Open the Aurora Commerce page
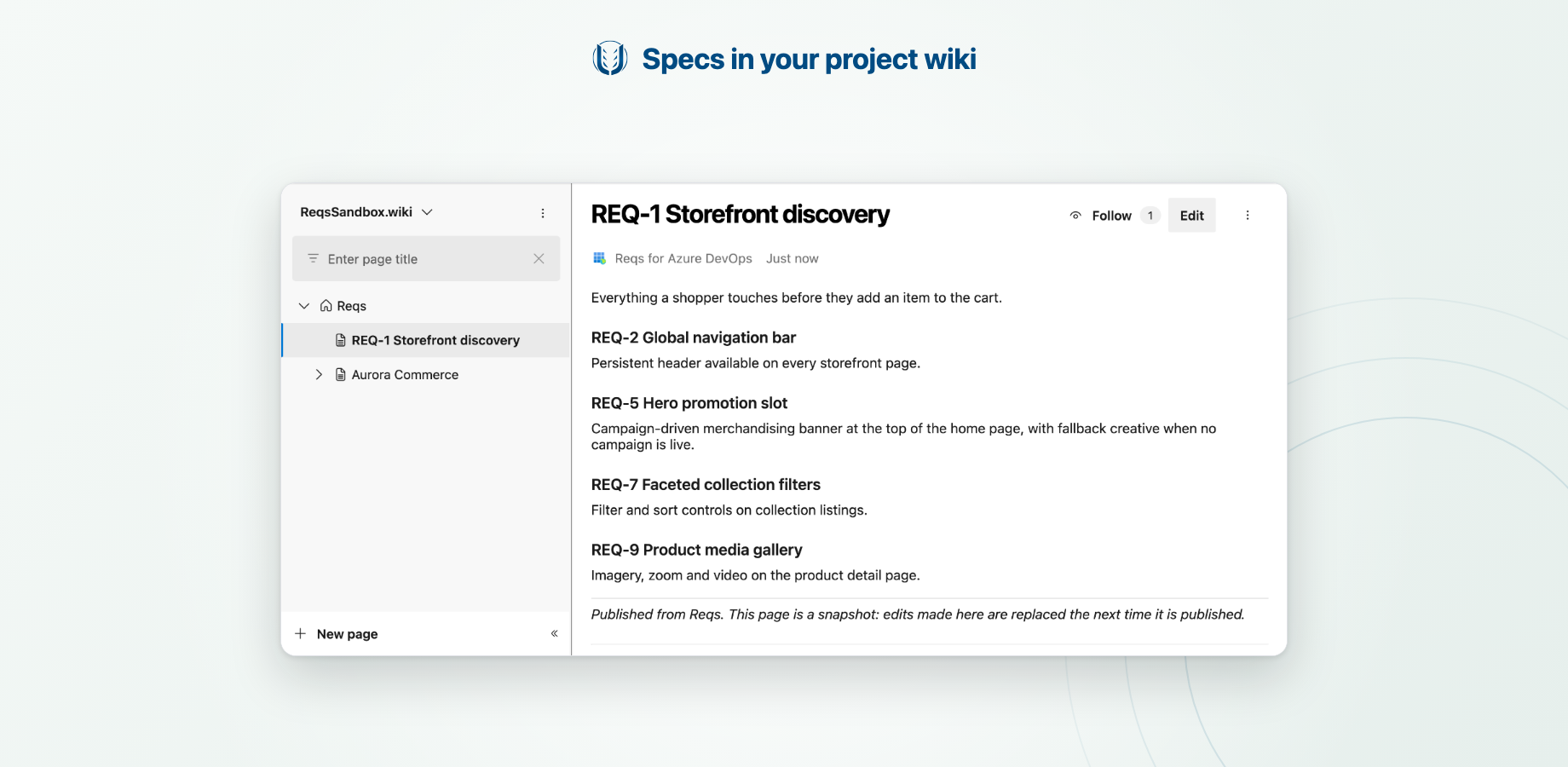Image resolution: width=1568 pixels, height=767 pixels. click(405, 374)
